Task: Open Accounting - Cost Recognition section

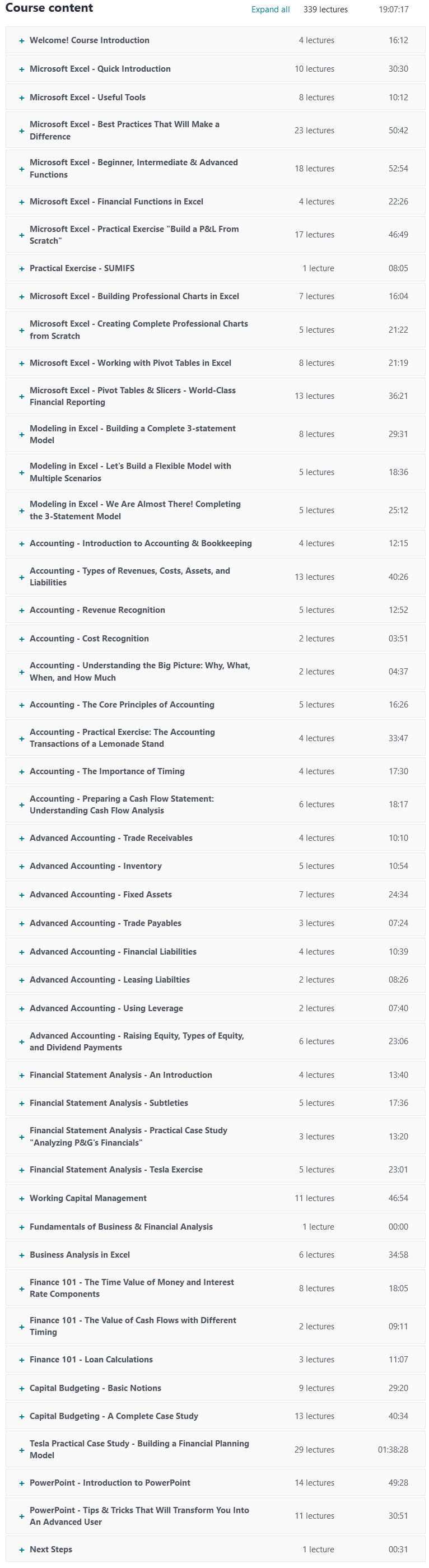Action: (216, 639)
